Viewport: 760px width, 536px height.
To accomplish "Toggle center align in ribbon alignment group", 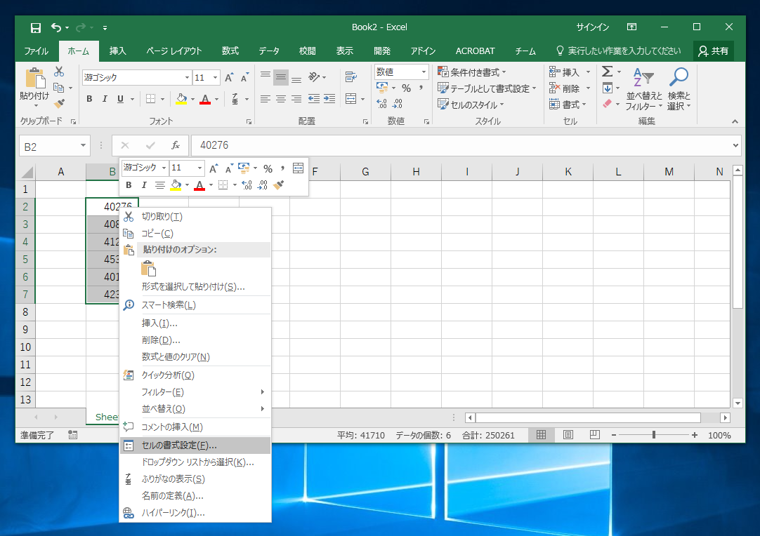I will pos(281,99).
